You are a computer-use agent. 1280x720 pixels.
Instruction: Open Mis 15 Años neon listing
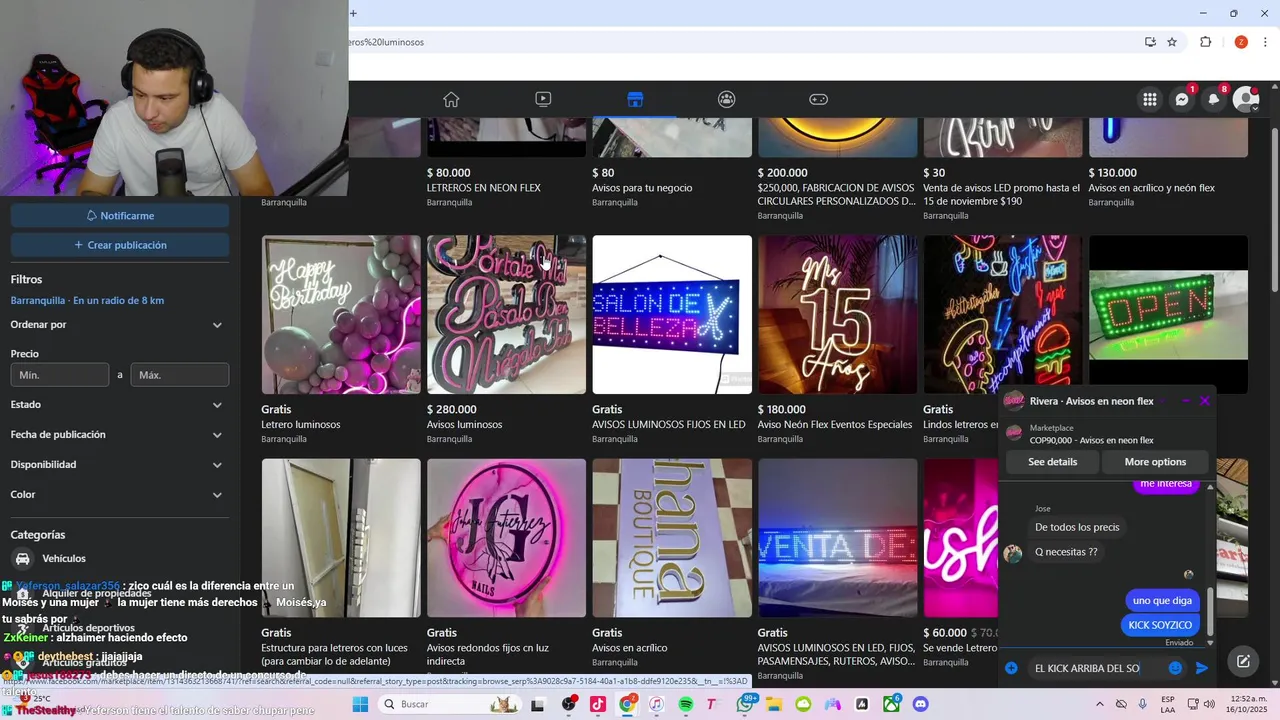coord(837,315)
